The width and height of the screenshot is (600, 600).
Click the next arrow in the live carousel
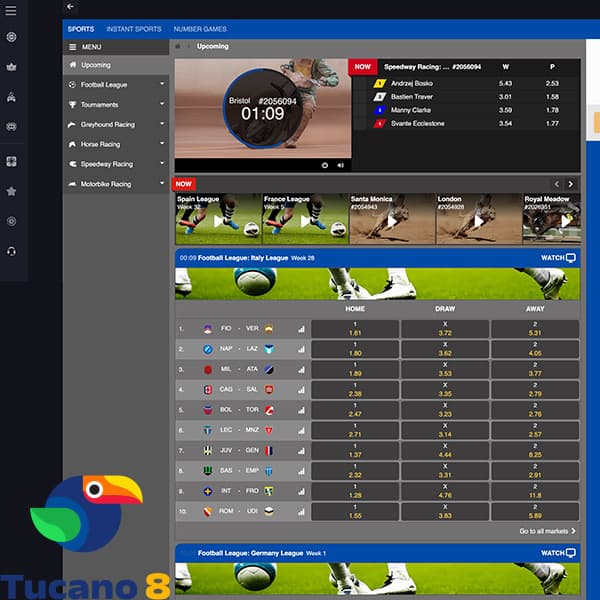click(x=571, y=184)
